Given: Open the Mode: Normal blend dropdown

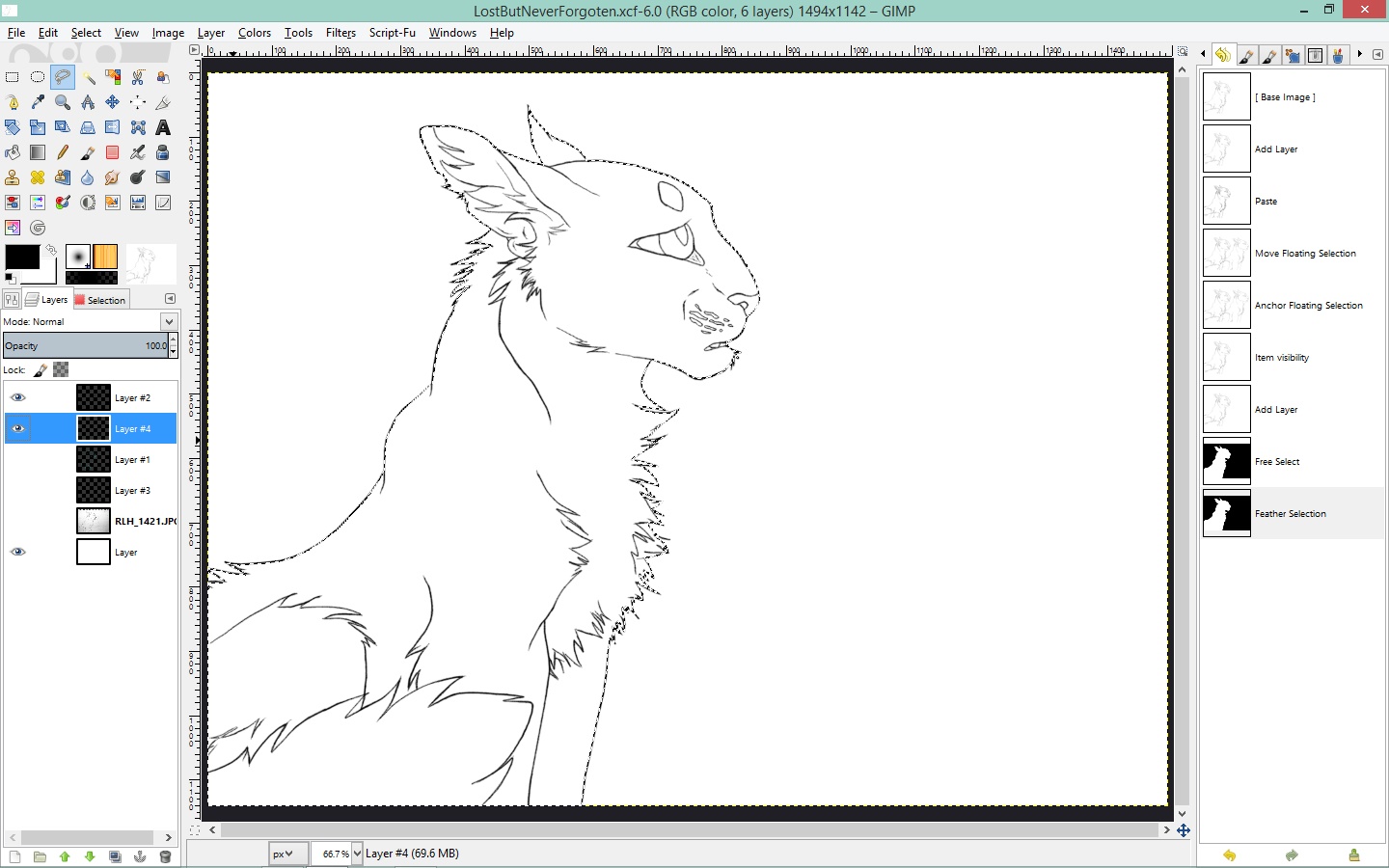Looking at the screenshot, I should (169, 321).
